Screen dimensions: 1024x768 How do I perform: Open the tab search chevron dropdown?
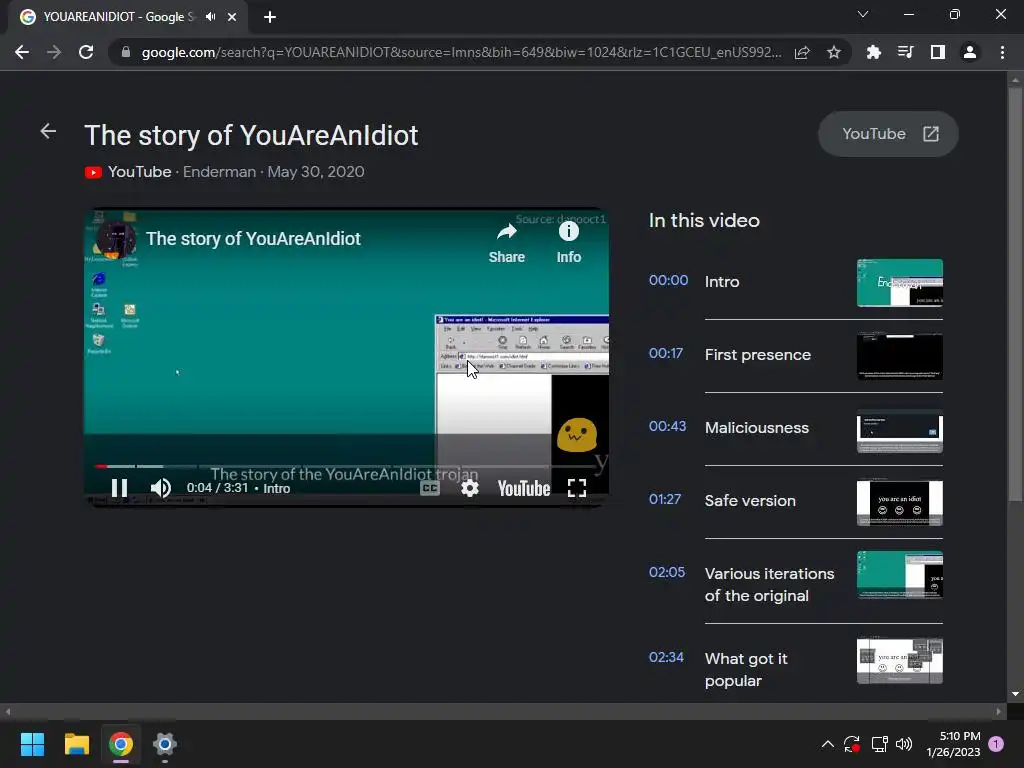tap(863, 14)
